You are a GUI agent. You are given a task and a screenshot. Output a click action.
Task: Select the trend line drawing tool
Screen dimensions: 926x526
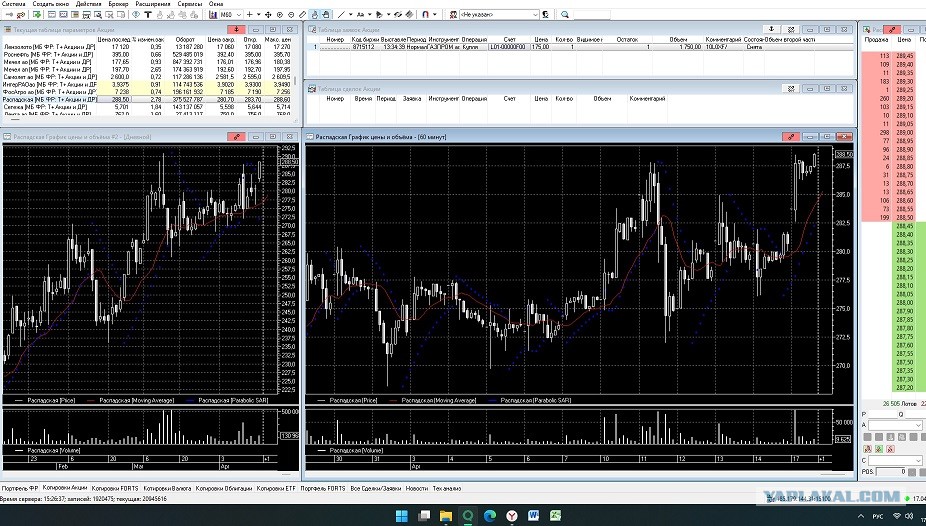[341, 14]
